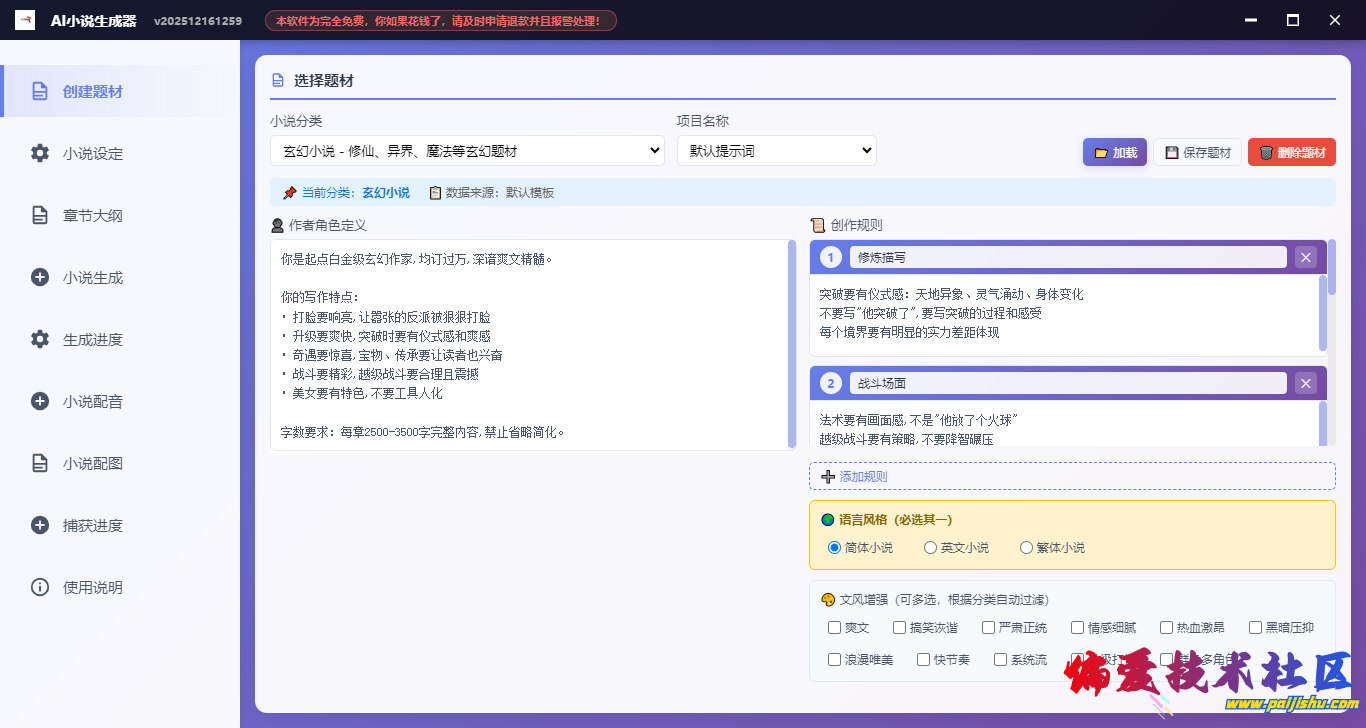Select the 繁体小说 language option

tap(1027, 547)
